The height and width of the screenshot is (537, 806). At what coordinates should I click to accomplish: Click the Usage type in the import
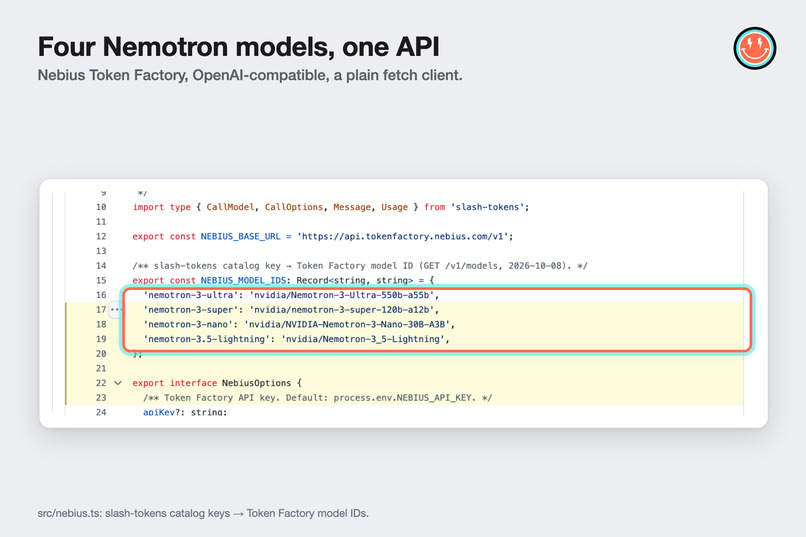(x=394, y=207)
